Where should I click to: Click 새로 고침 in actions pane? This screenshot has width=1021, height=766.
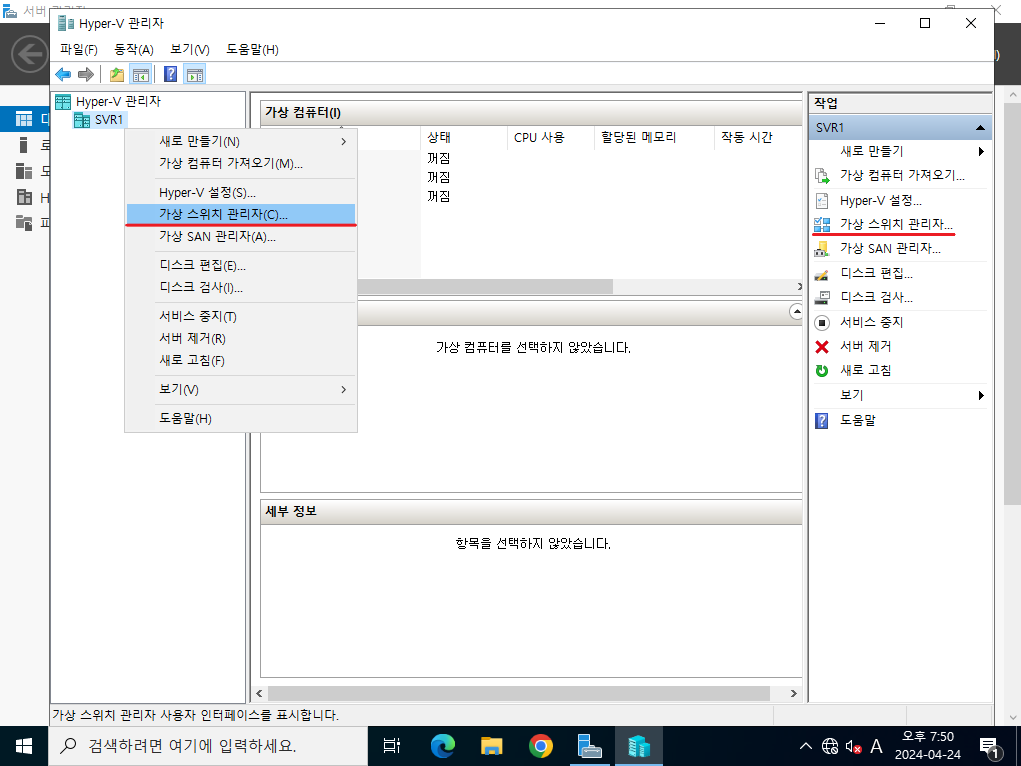point(865,370)
